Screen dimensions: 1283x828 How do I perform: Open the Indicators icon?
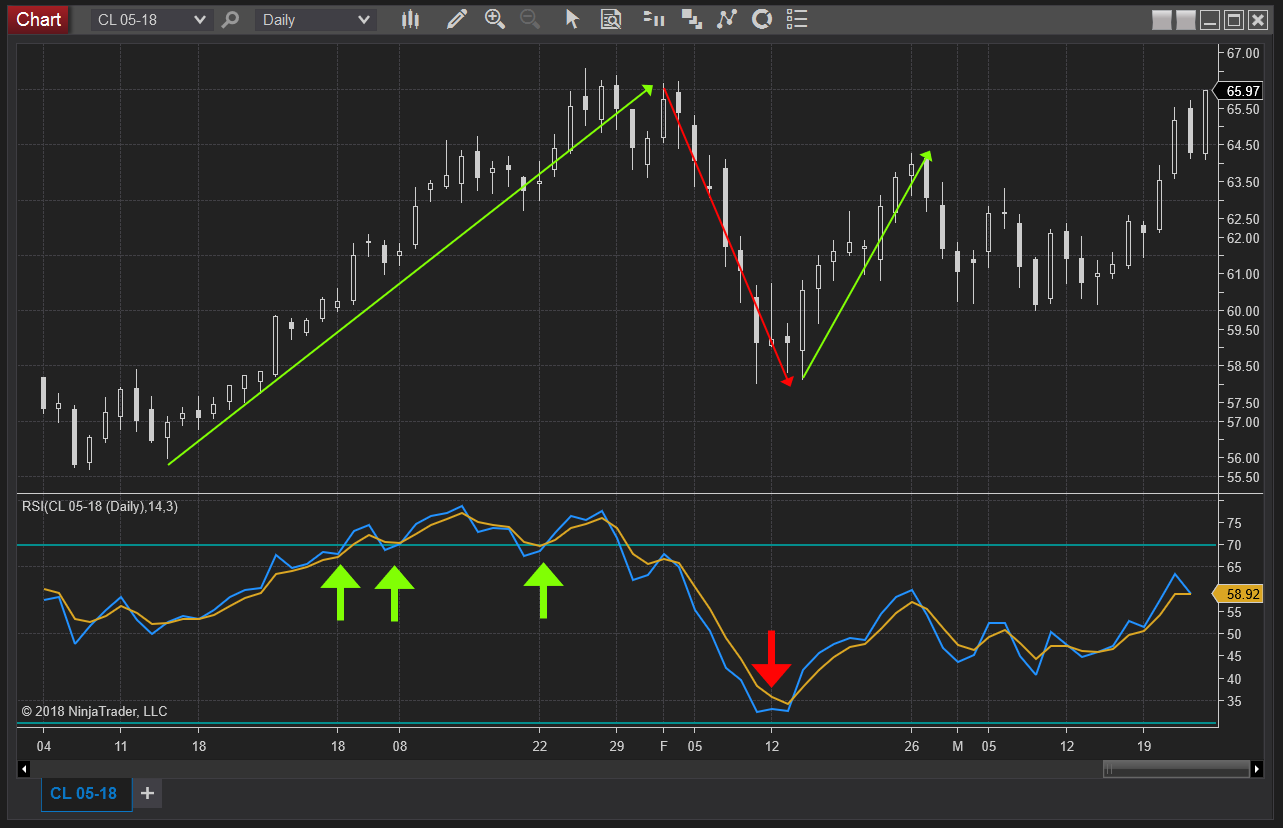[691, 19]
